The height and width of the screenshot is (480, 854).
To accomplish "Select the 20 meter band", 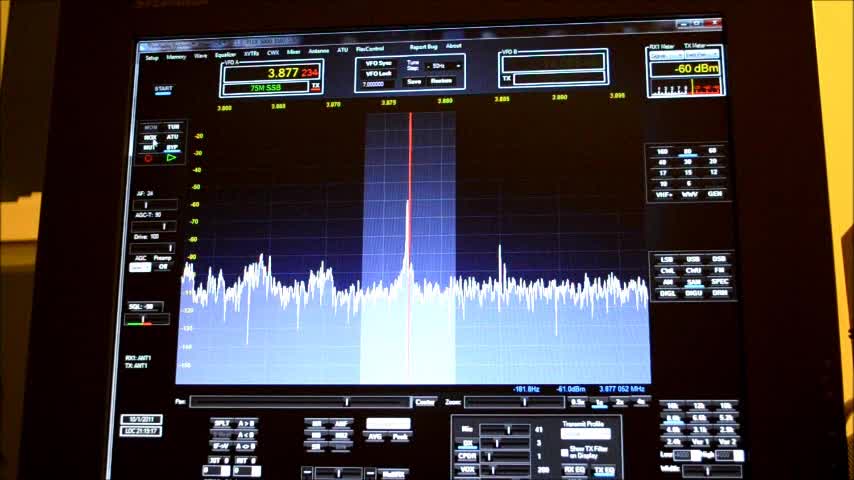I will tap(712, 161).
